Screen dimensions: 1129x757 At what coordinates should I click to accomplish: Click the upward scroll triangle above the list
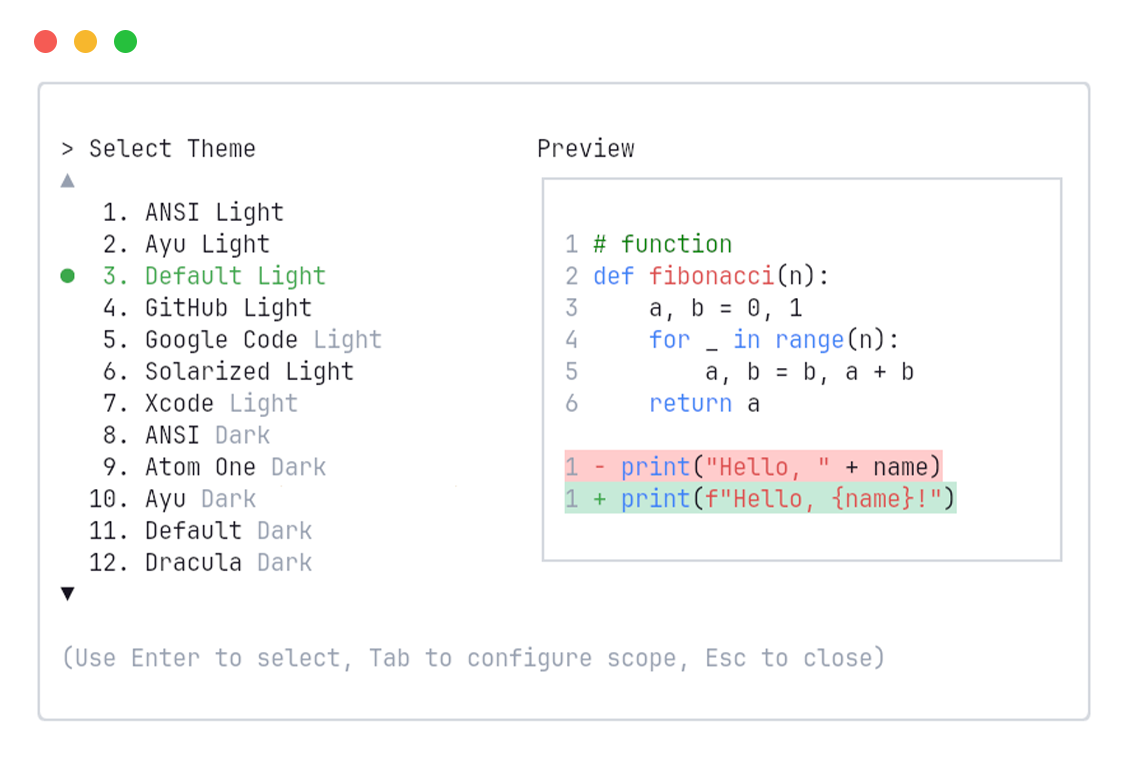pos(67,180)
